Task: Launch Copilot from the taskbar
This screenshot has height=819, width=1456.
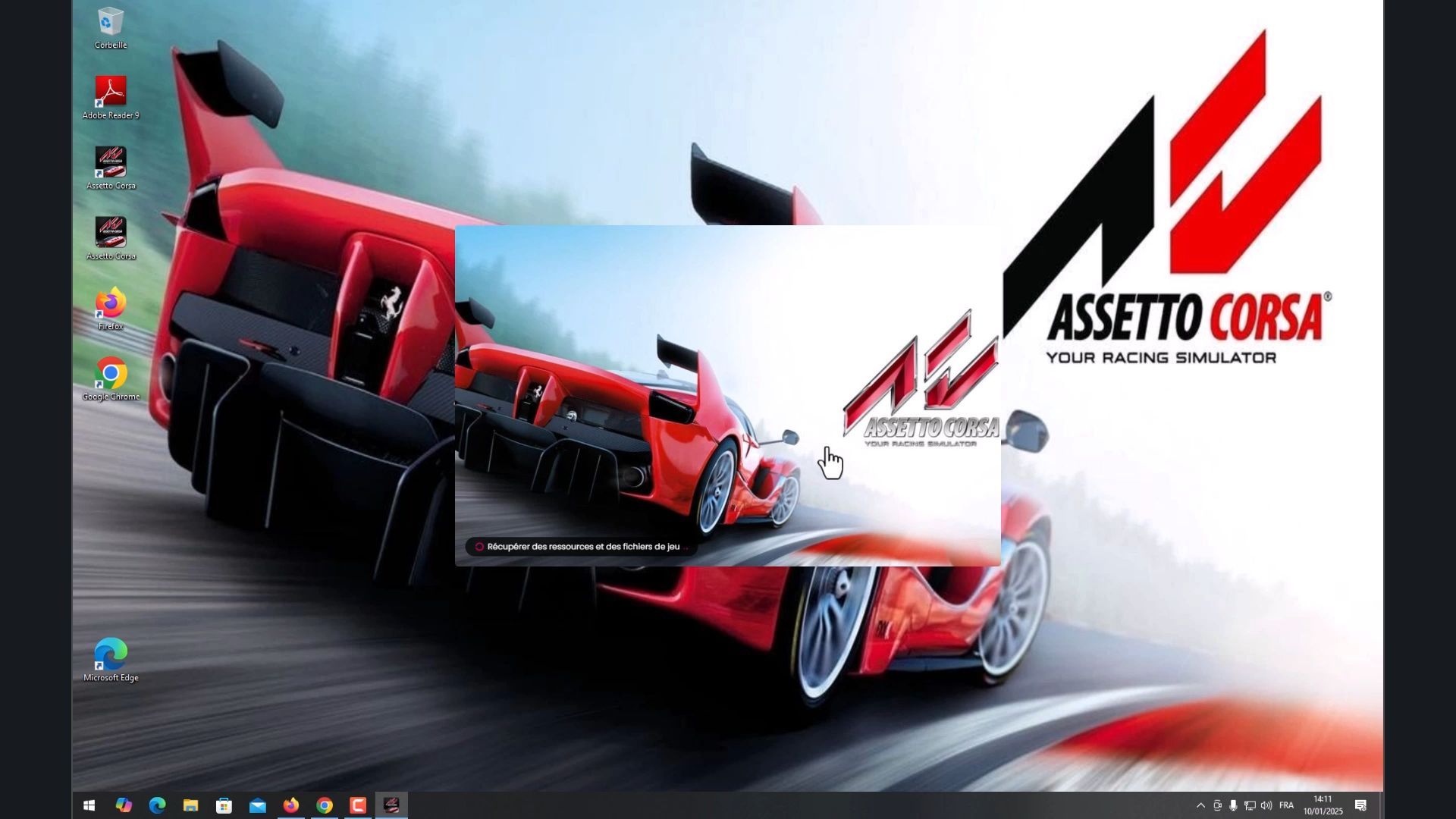Action: (124, 805)
